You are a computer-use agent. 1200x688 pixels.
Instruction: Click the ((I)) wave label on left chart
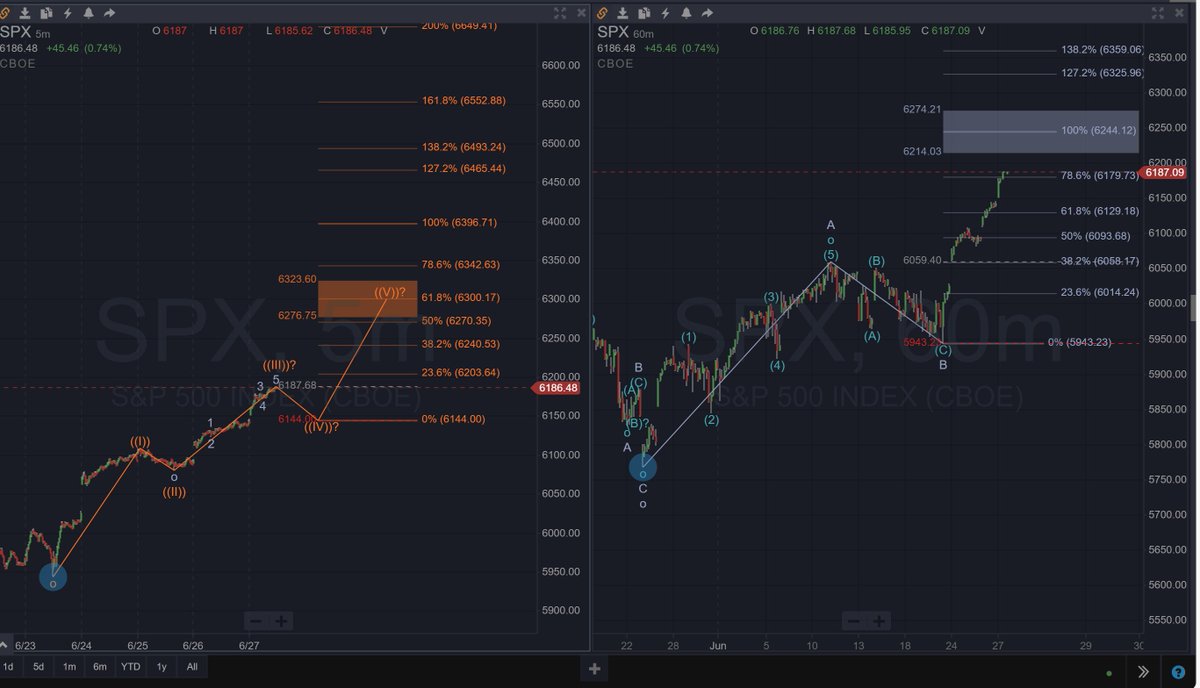click(x=140, y=441)
